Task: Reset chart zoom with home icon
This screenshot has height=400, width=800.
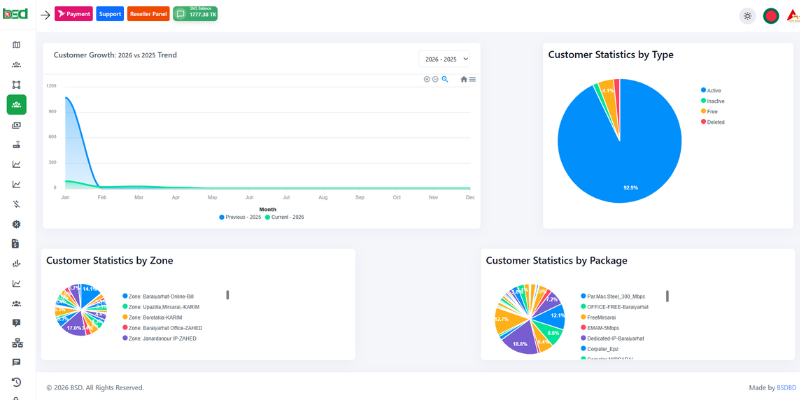Action: [464, 79]
